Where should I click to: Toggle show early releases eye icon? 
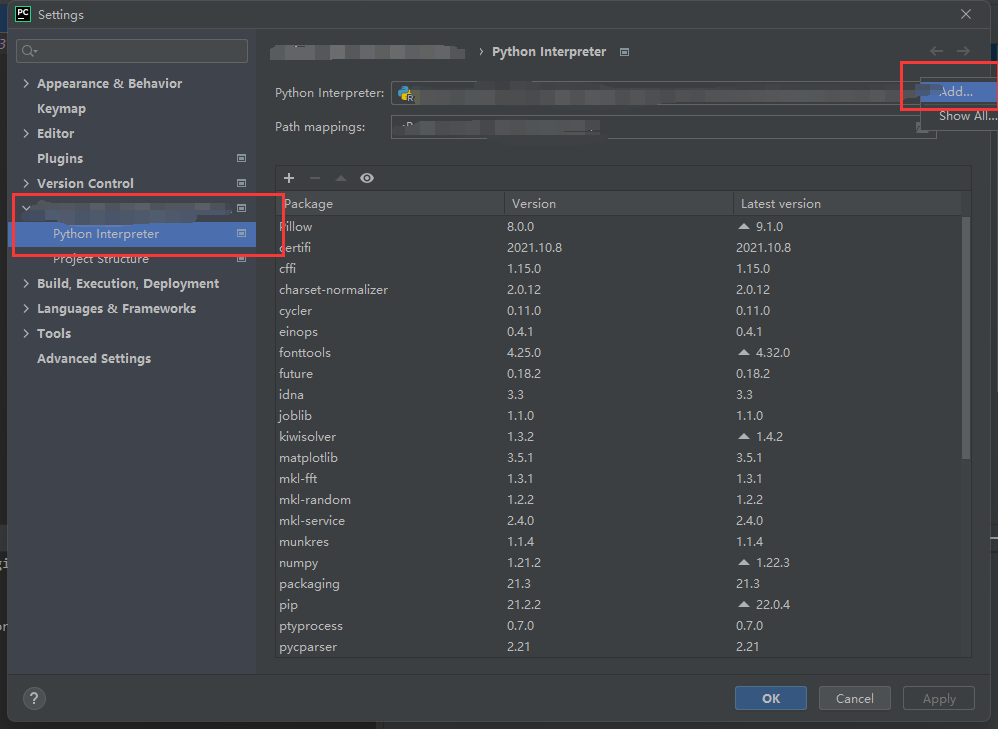[367, 178]
